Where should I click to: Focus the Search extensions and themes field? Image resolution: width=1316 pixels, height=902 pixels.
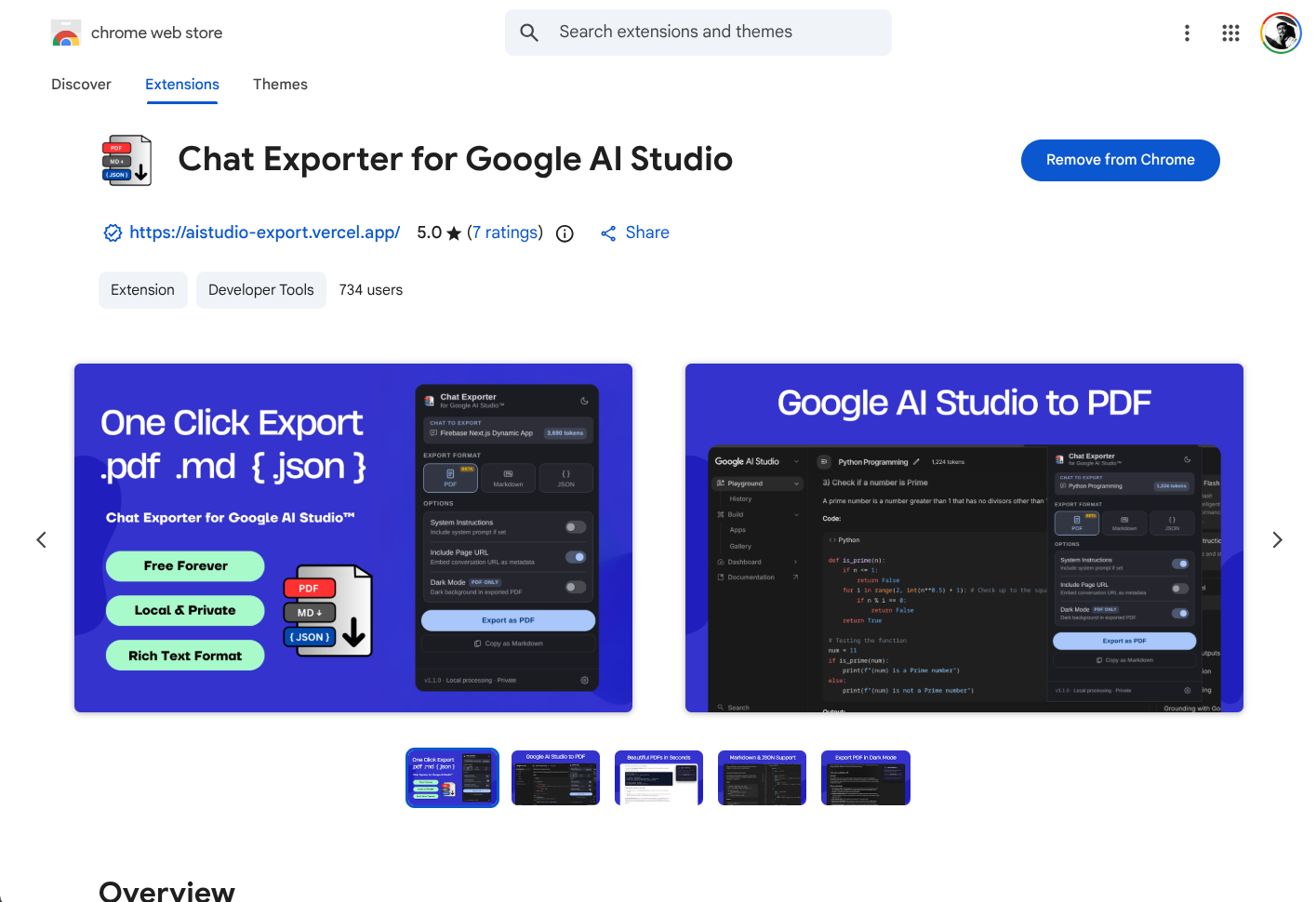698,33
